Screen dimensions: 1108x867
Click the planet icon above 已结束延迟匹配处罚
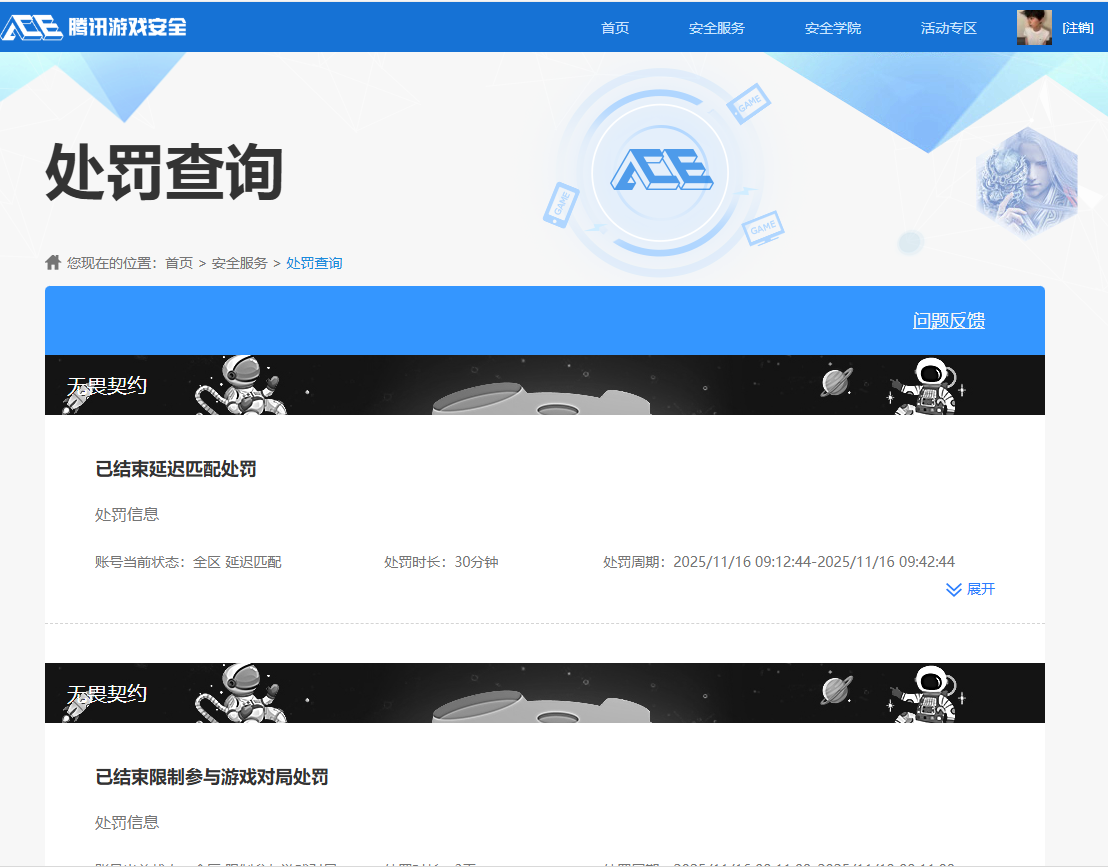(x=837, y=381)
